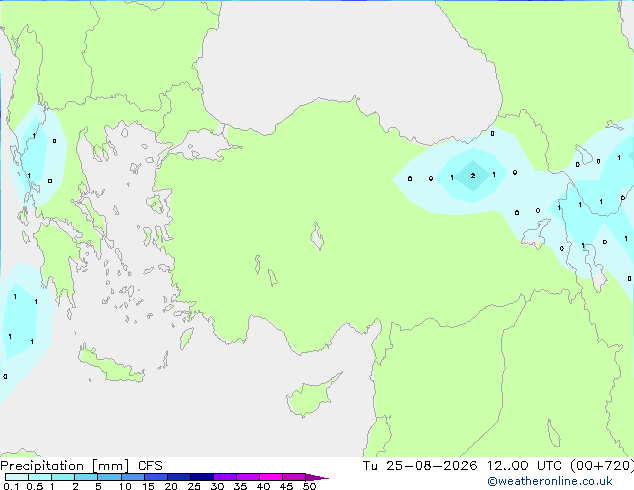634x490 pixels.
Task: Click the 15 mm legend swatch
Action: tap(156, 477)
